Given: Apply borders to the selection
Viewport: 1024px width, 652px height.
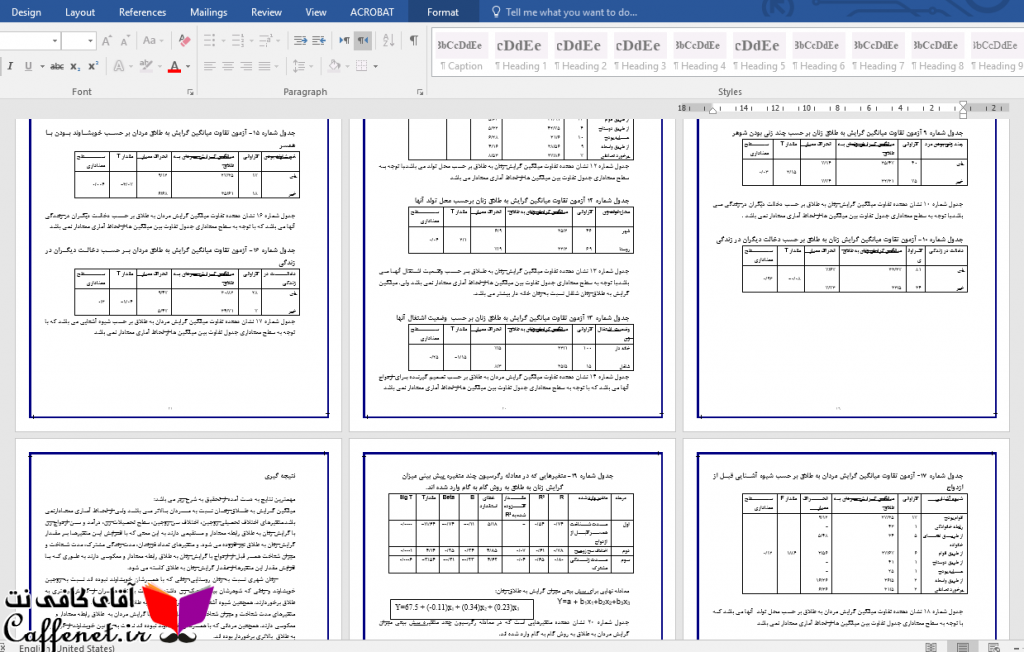Looking at the screenshot, I should click(x=361, y=66).
